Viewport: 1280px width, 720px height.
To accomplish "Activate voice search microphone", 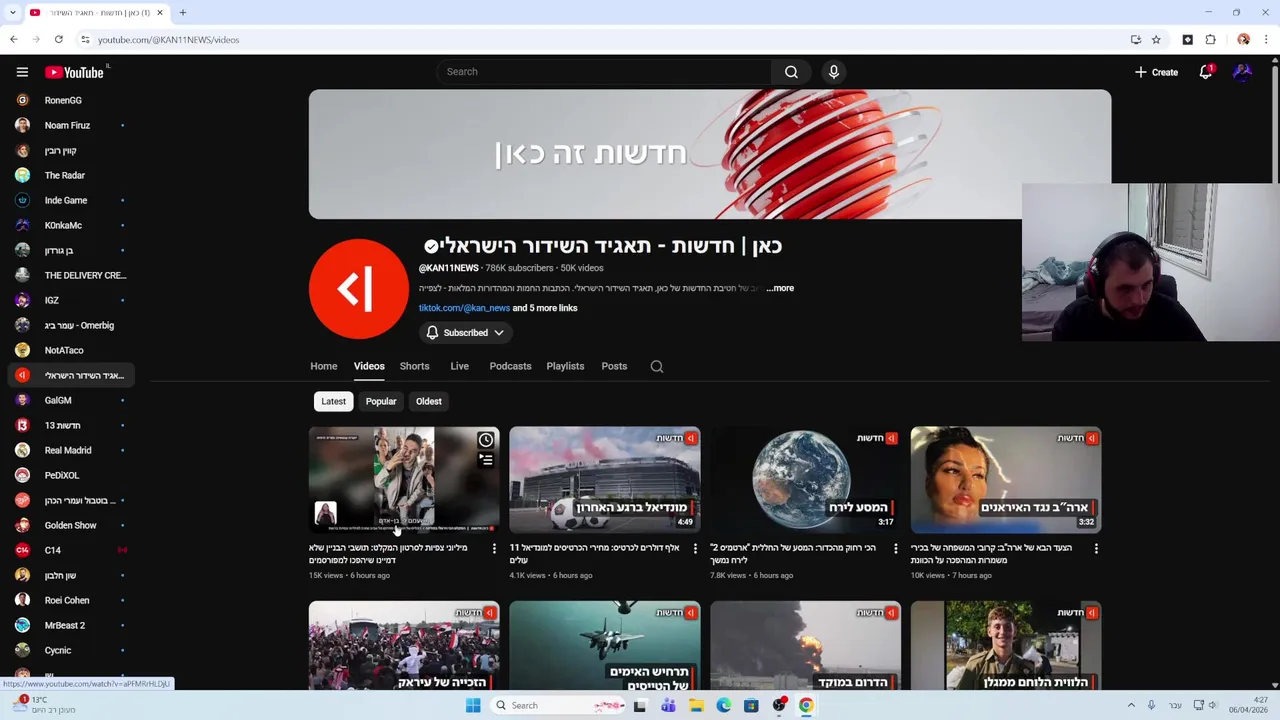I will click(833, 72).
